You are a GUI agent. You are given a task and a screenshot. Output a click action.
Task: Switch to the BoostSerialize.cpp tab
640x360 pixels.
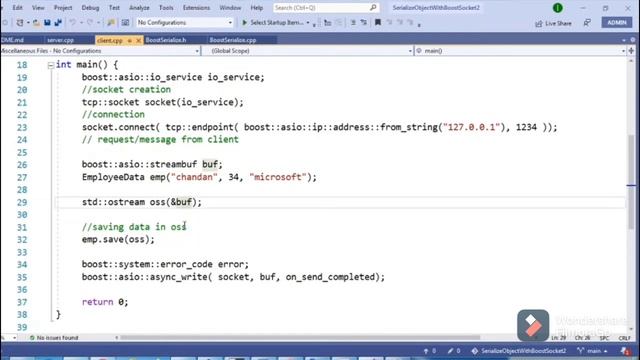(x=233, y=40)
